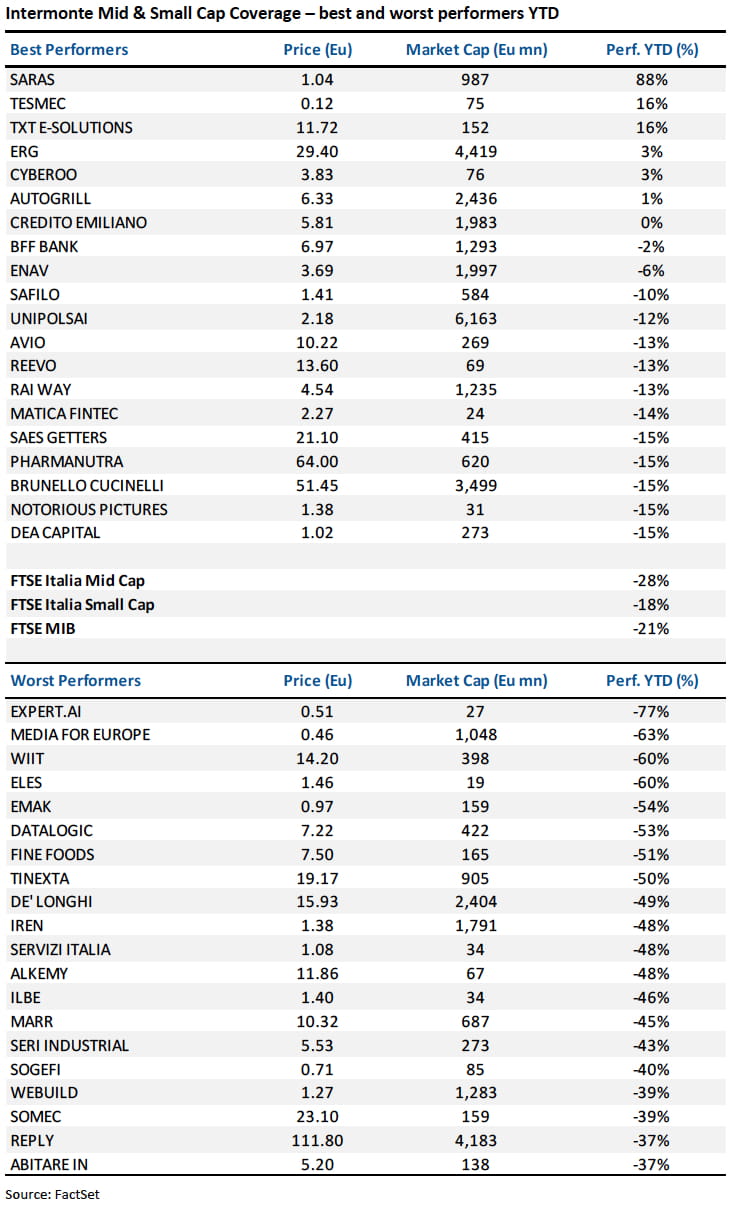Viewport: 732px width, 1206px height.
Task: Click the Source: FactSet footnote
Action: coord(52,1193)
